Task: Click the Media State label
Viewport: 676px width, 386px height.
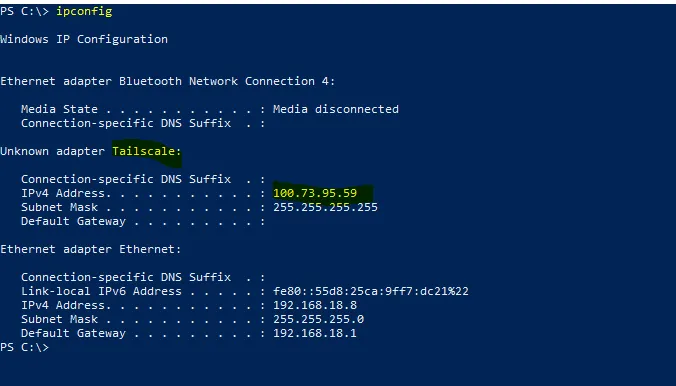Action: coord(59,109)
